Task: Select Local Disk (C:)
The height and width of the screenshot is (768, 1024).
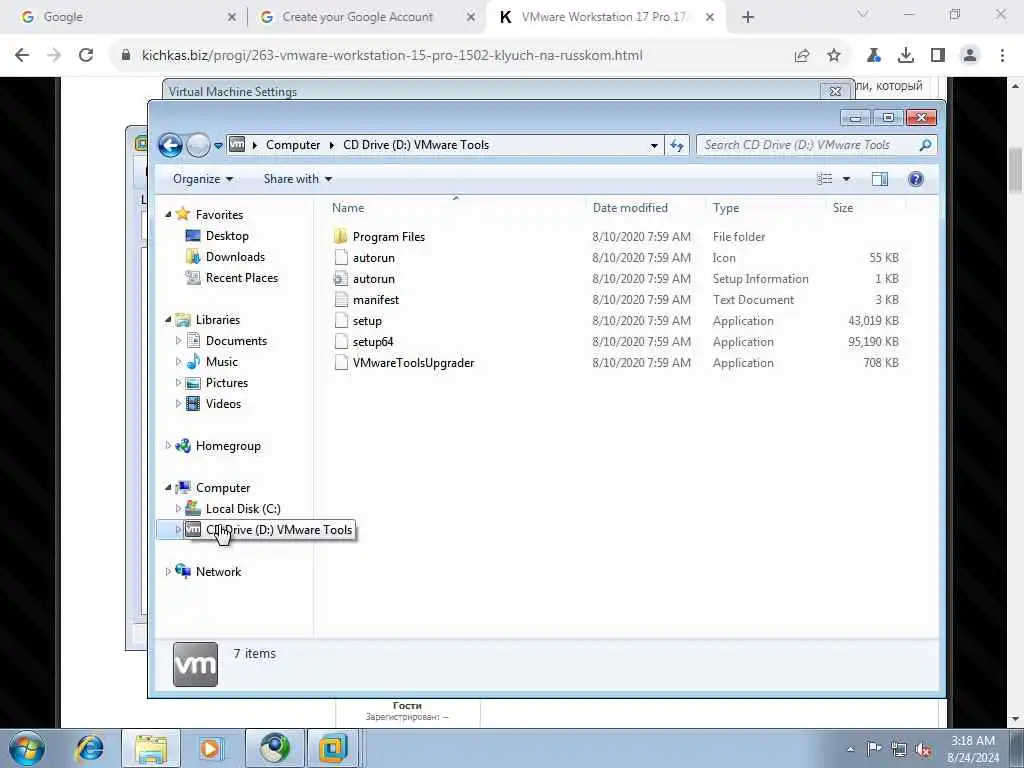Action: pos(243,508)
